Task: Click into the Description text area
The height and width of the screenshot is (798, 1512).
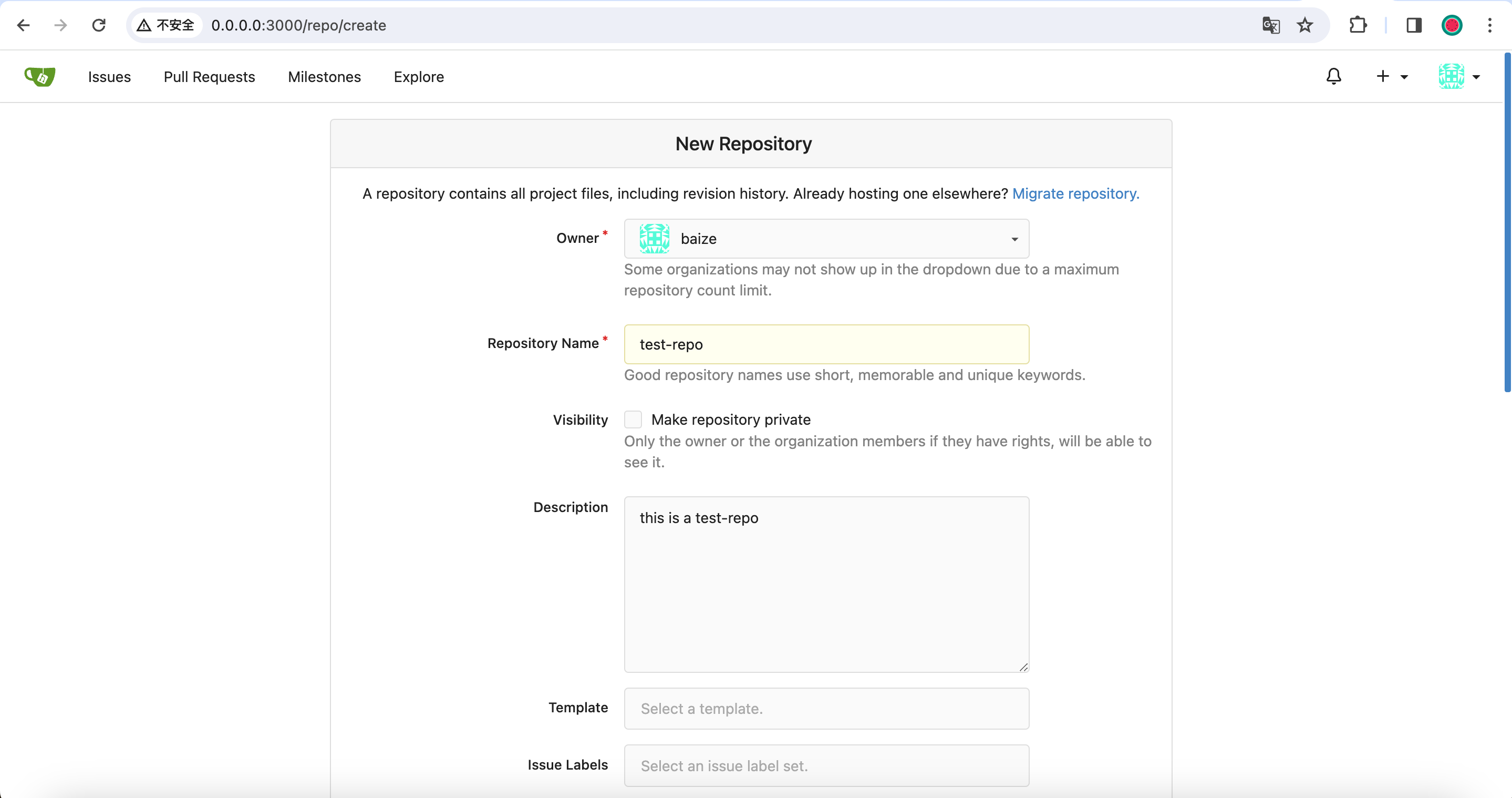Action: coord(826,584)
